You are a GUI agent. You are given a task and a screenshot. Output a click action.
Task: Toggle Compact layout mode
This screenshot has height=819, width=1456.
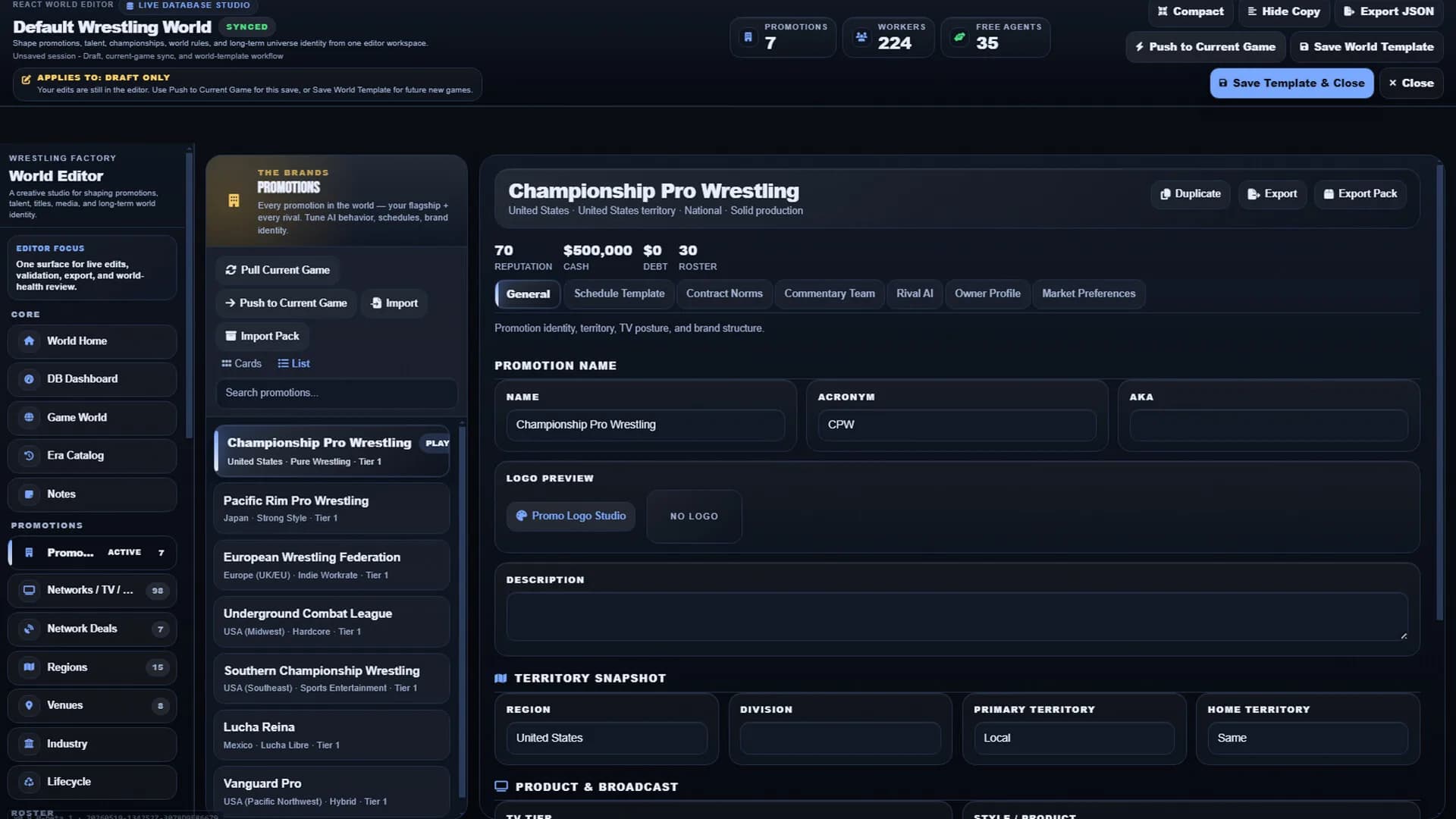click(x=1190, y=11)
